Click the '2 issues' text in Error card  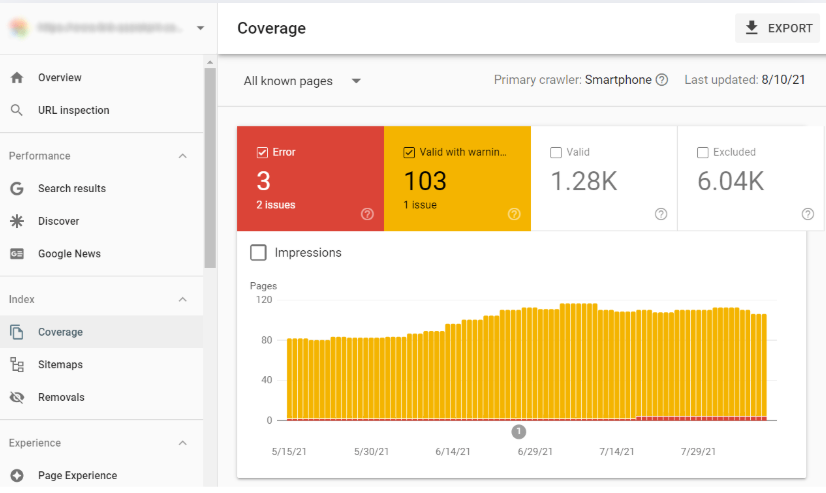click(x=276, y=205)
